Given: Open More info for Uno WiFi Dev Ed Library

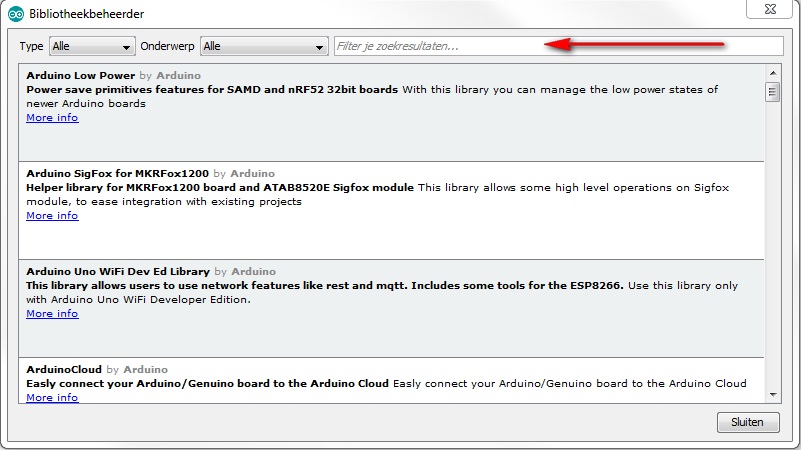Looking at the screenshot, I should point(52,314).
